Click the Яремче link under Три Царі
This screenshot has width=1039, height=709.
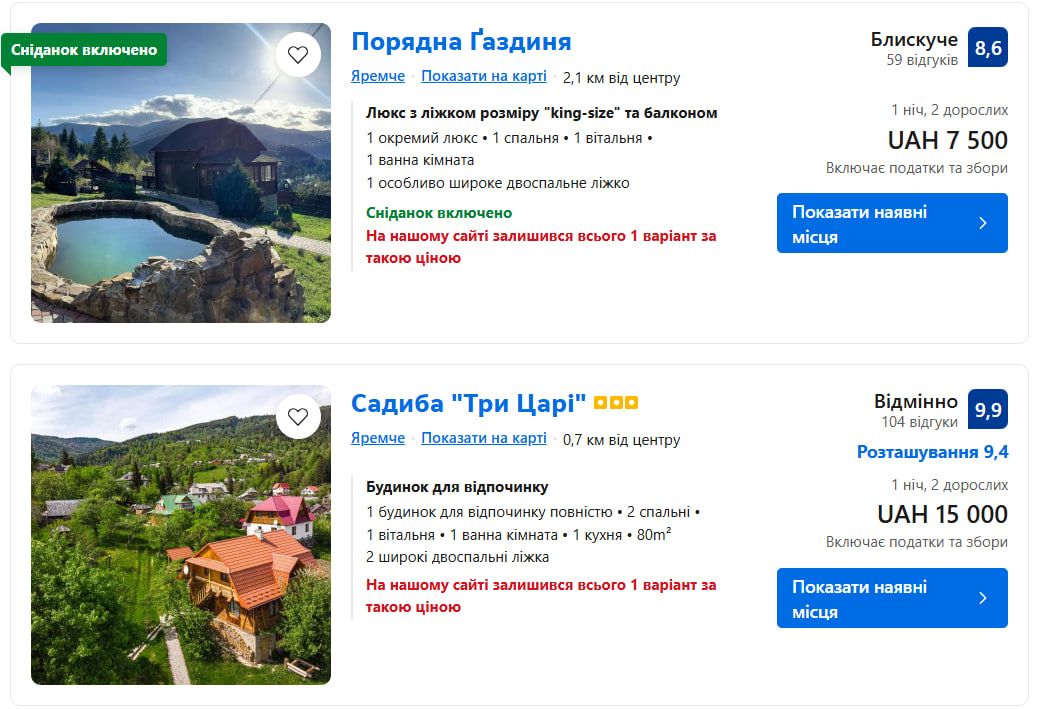(377, 438)
